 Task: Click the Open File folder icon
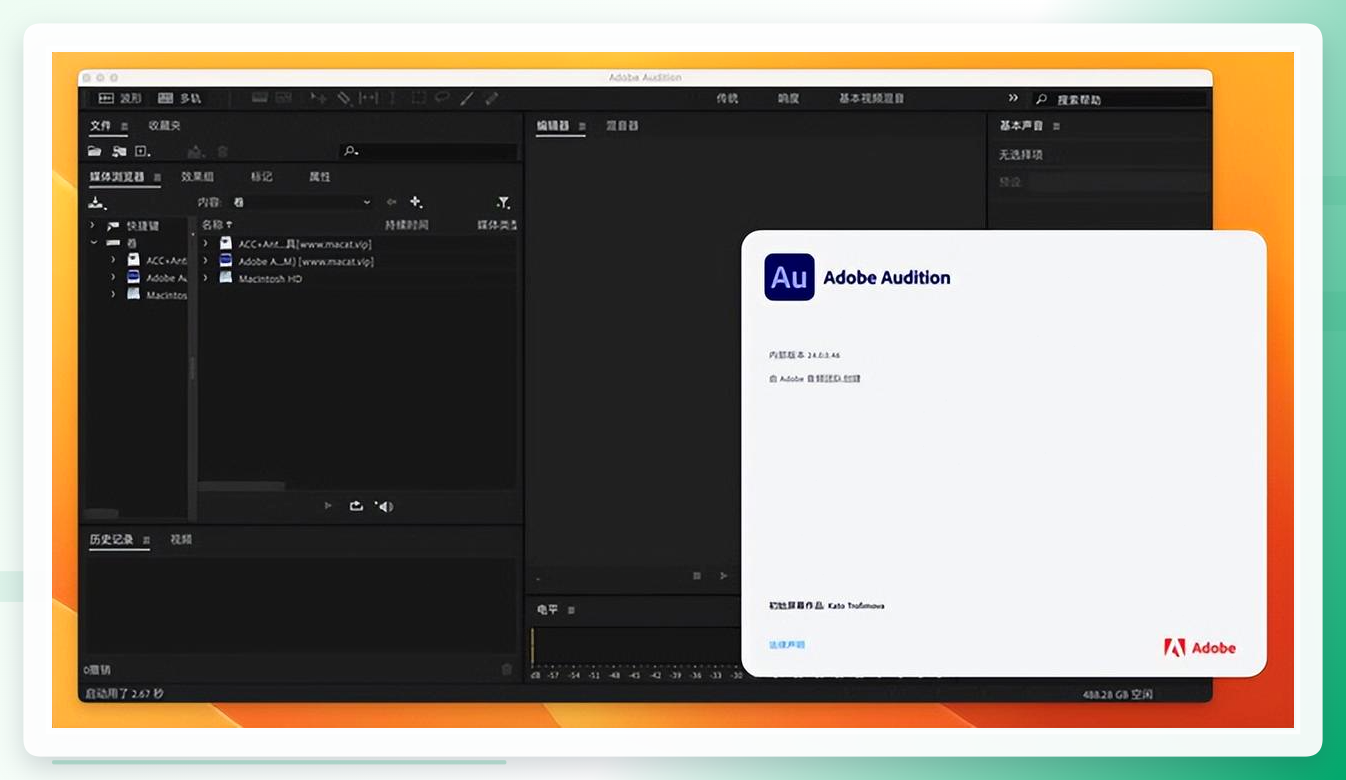[95, 151]
